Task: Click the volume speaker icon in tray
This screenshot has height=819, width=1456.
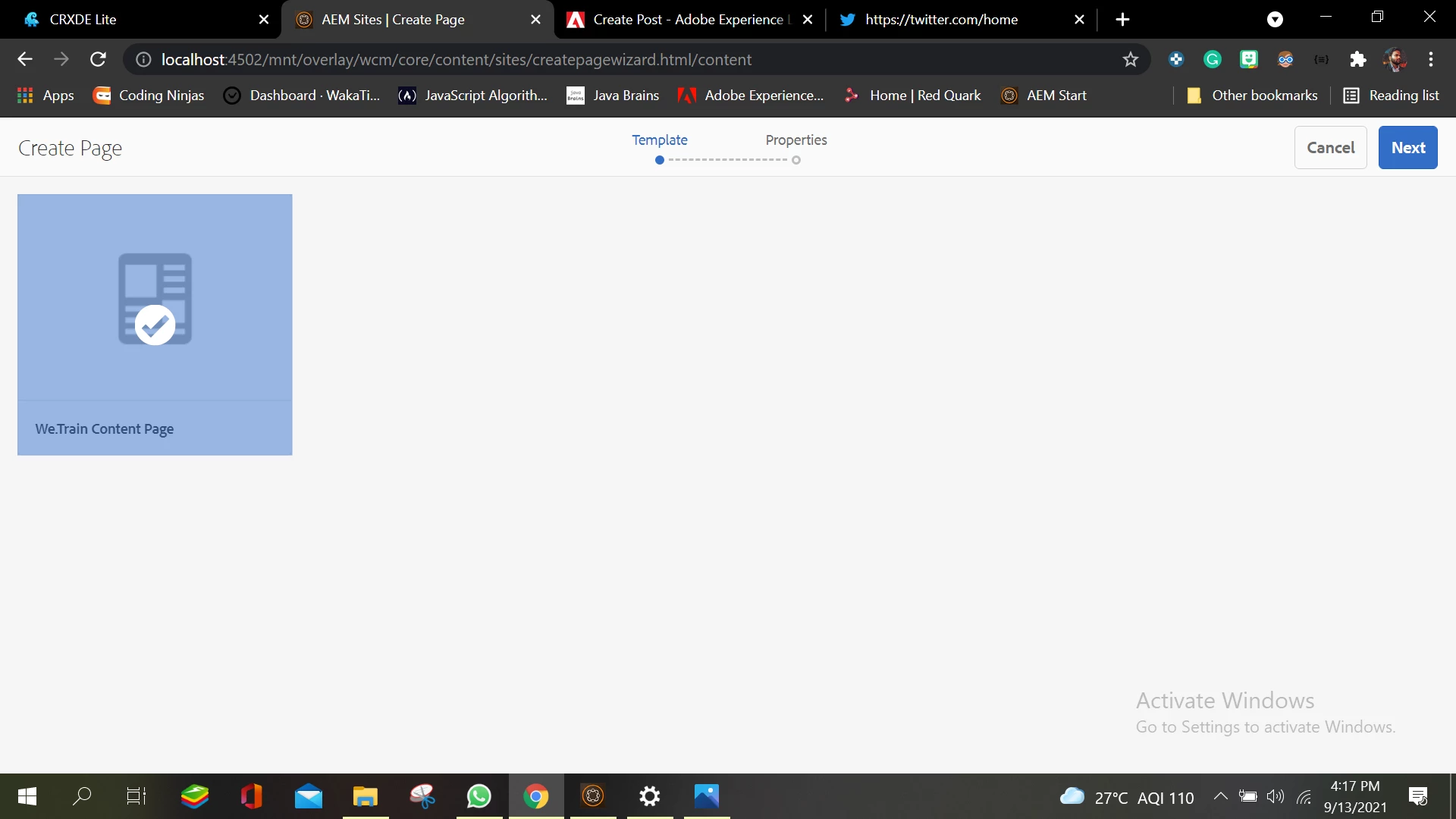Action: [x=1276, y=796]
